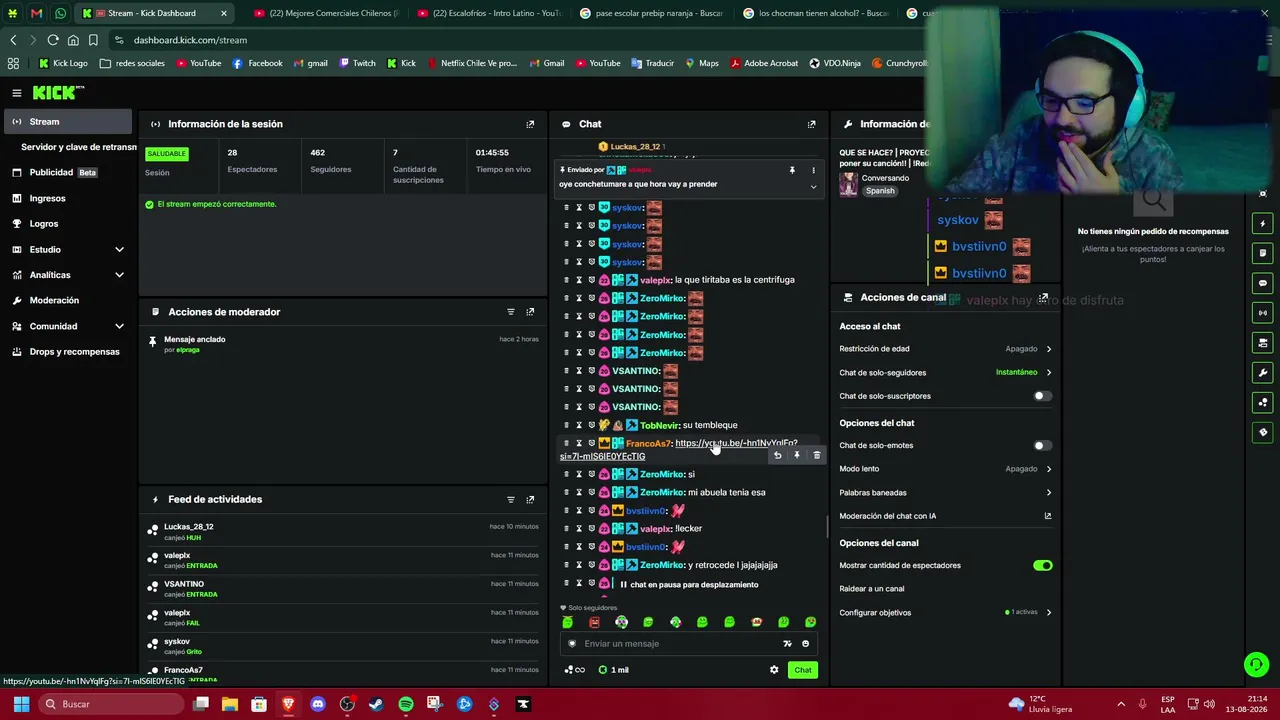Screen dimensions: 1280x720
Task: Pop out the Información de la sesión panel
Action: pos(530,124)
